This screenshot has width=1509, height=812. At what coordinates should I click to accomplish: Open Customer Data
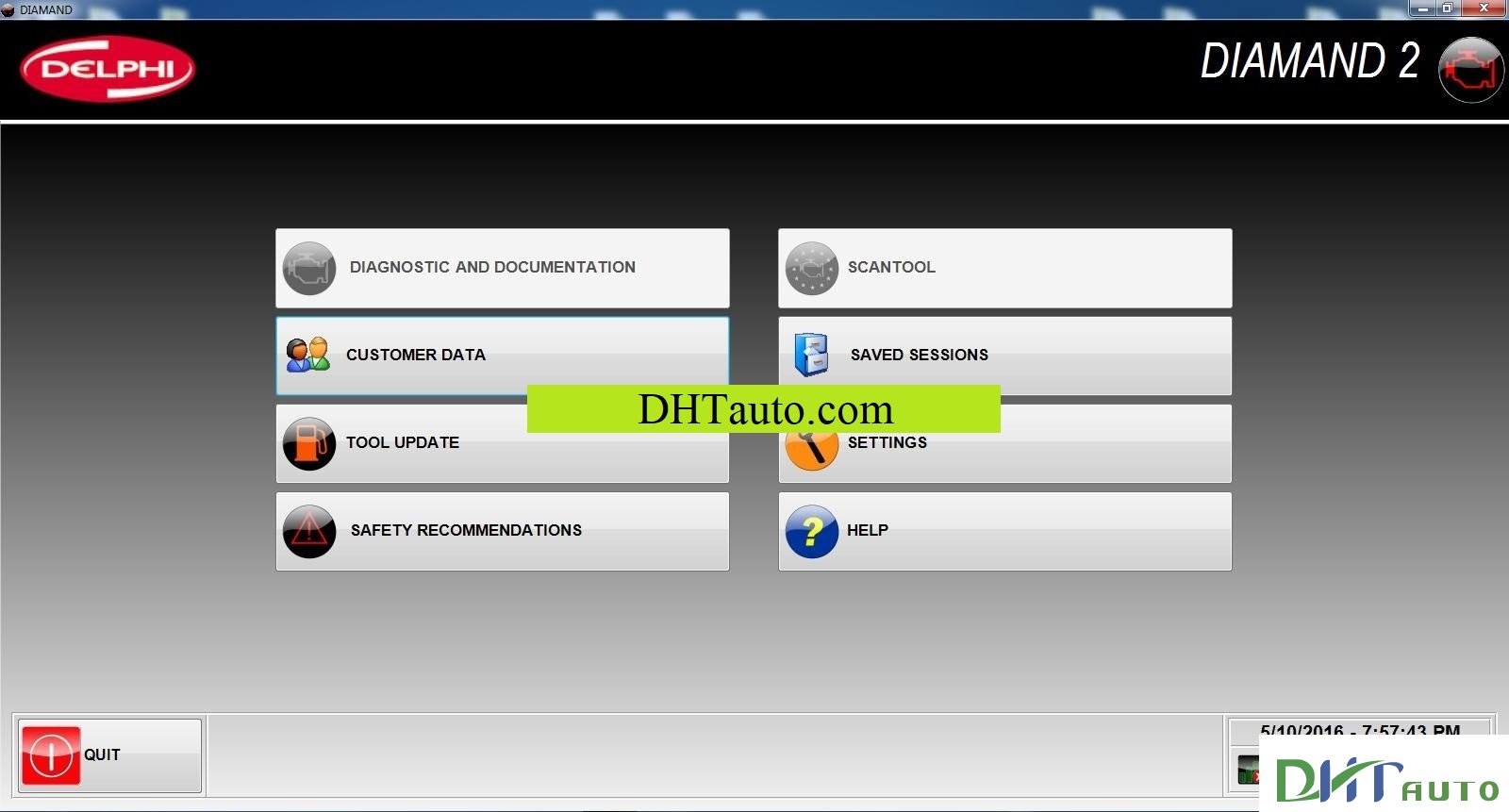pyautogui.click(x=502, y=356)
